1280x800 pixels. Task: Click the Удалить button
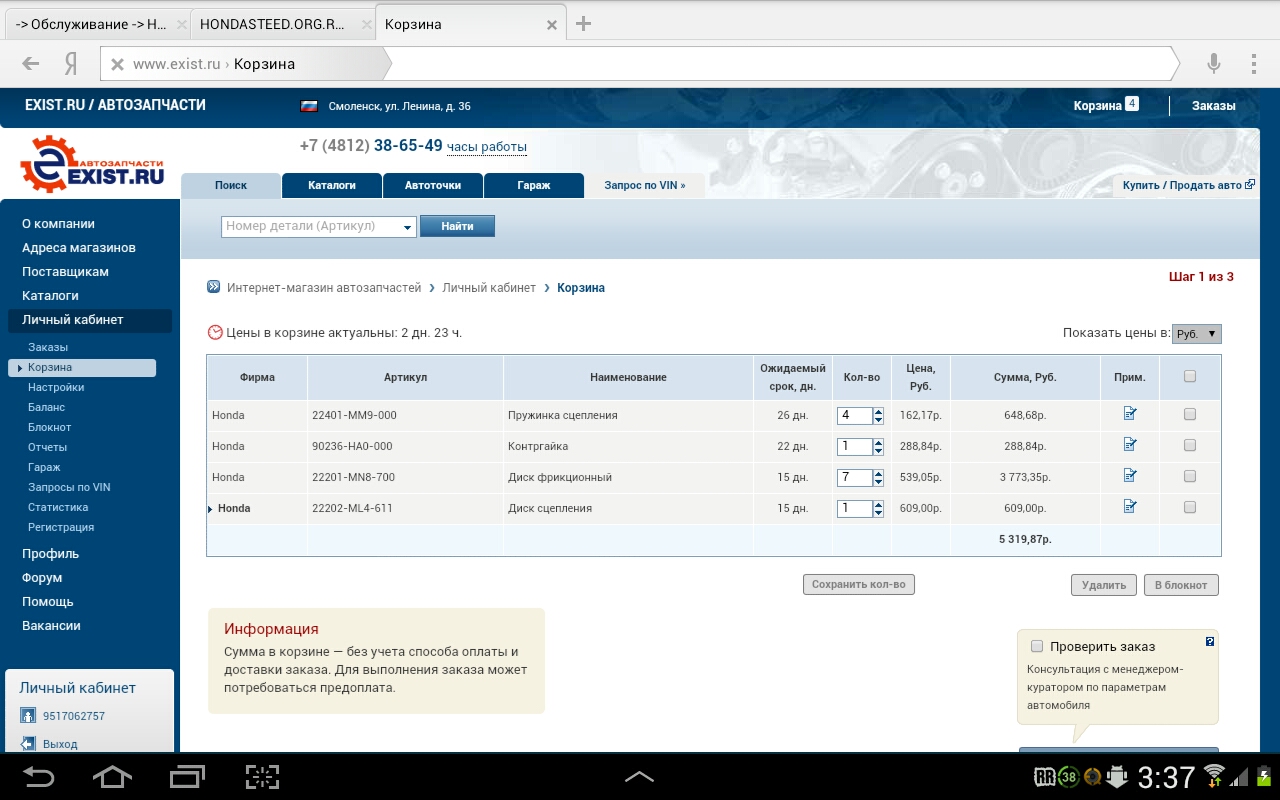[1104, 585]
